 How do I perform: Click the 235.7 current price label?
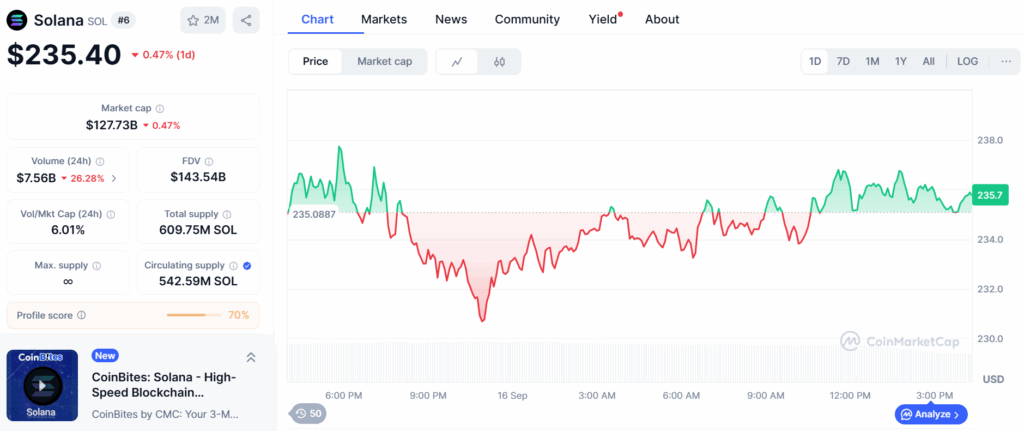point(990,195)
